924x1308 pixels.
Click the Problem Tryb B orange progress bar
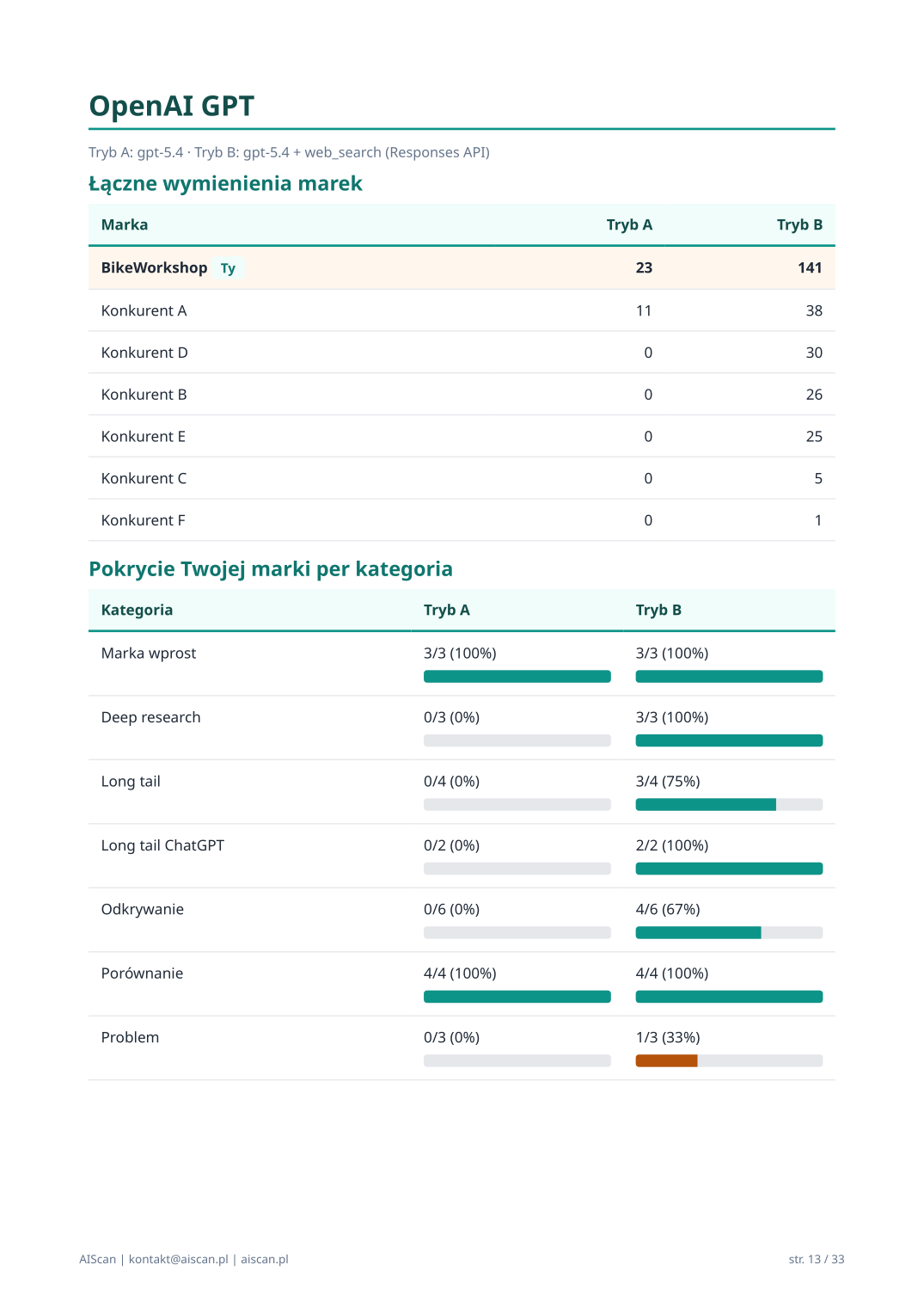[x=666, y=1061]
